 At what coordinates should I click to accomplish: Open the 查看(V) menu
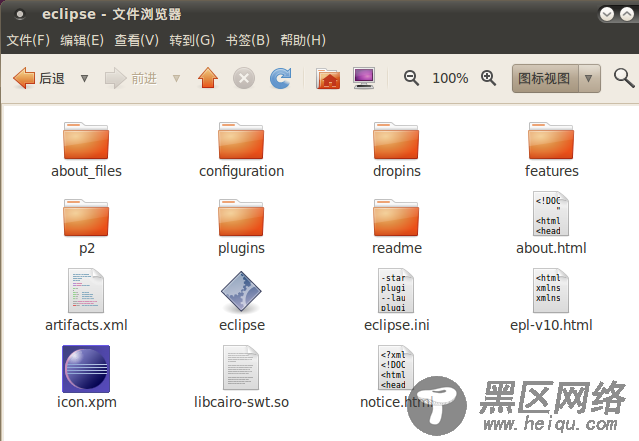click(x=137, y=40)
